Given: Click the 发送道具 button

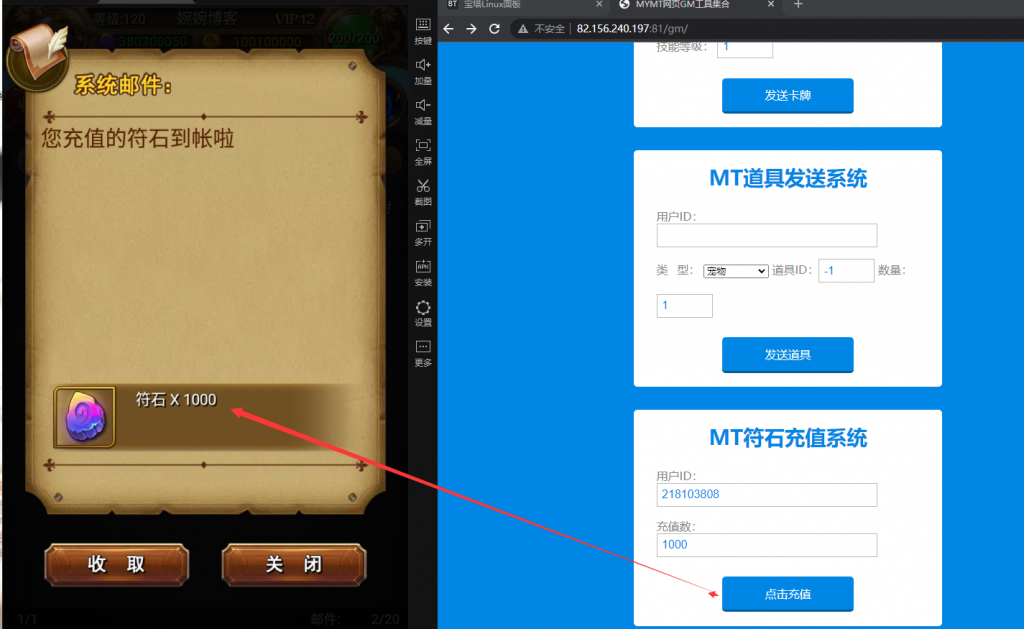Looking at the screenshot, I should 787,355.
